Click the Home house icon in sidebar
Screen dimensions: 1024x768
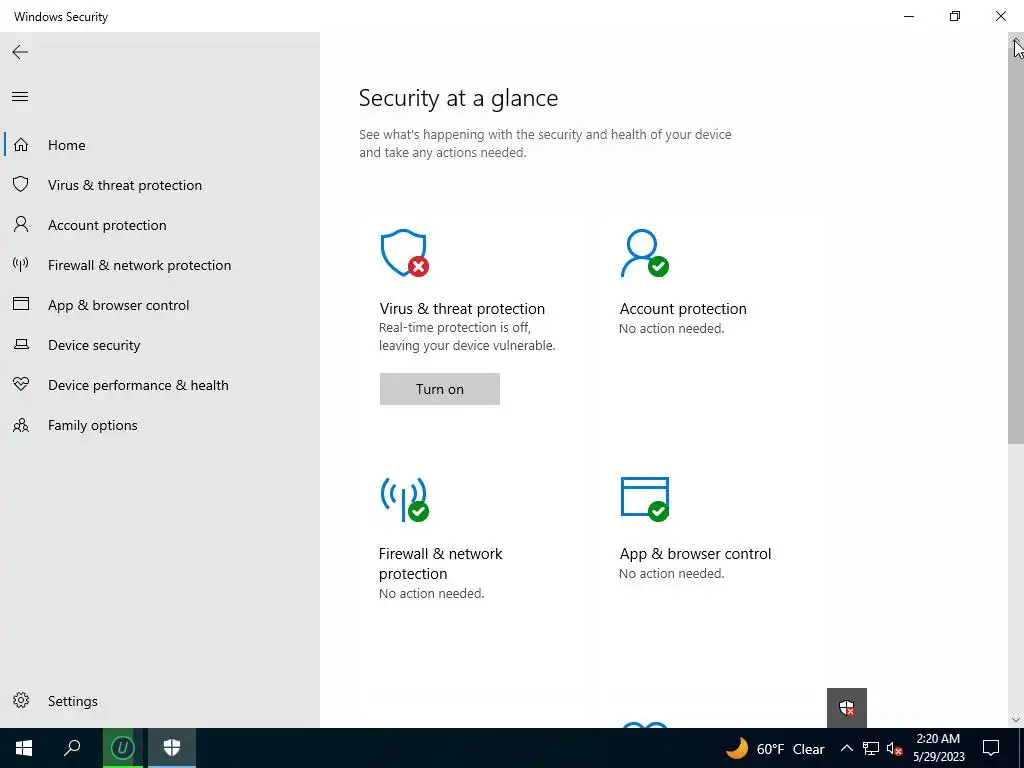click(21, 145)
